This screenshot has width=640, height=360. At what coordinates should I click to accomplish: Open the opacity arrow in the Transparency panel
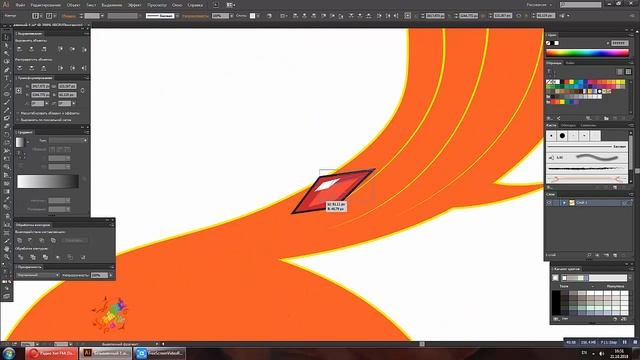111,275
